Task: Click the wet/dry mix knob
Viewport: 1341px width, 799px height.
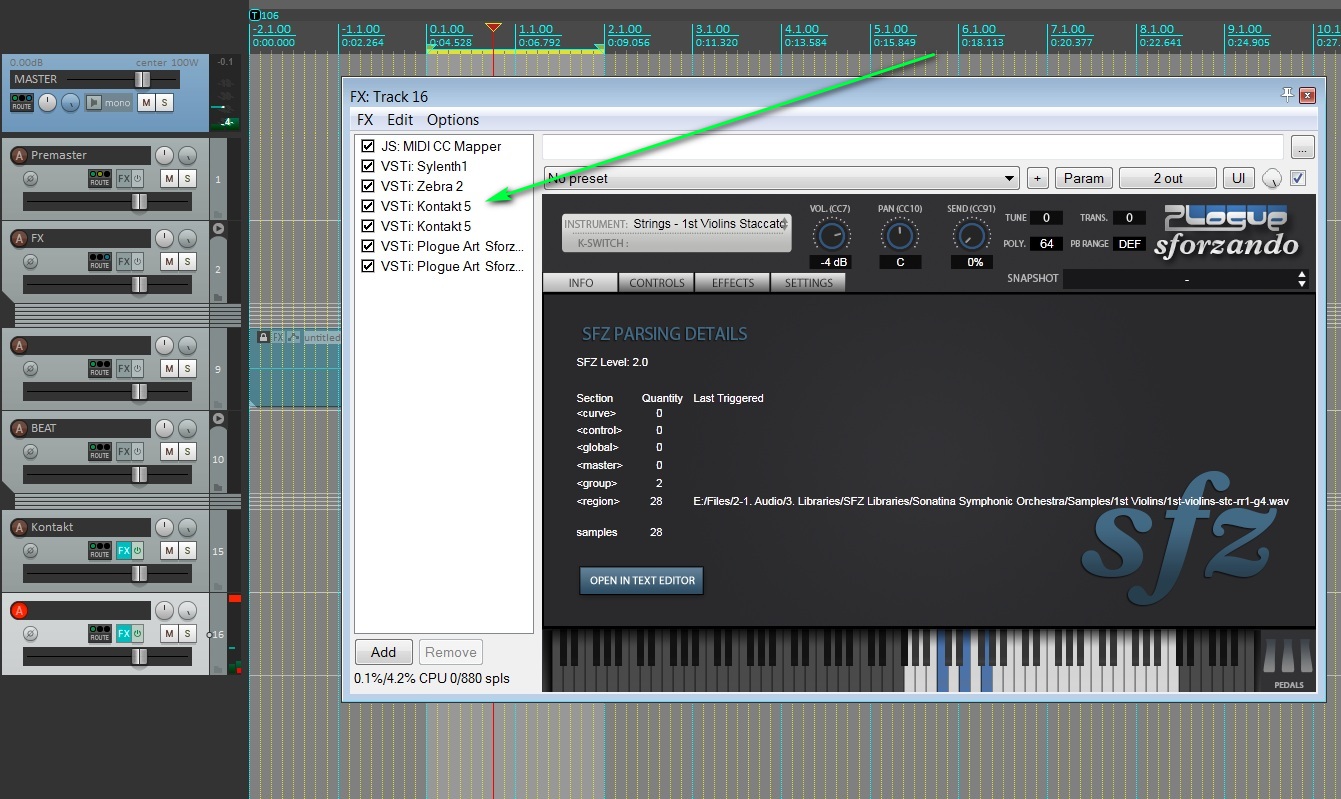Action: [x=1272, y=179]
